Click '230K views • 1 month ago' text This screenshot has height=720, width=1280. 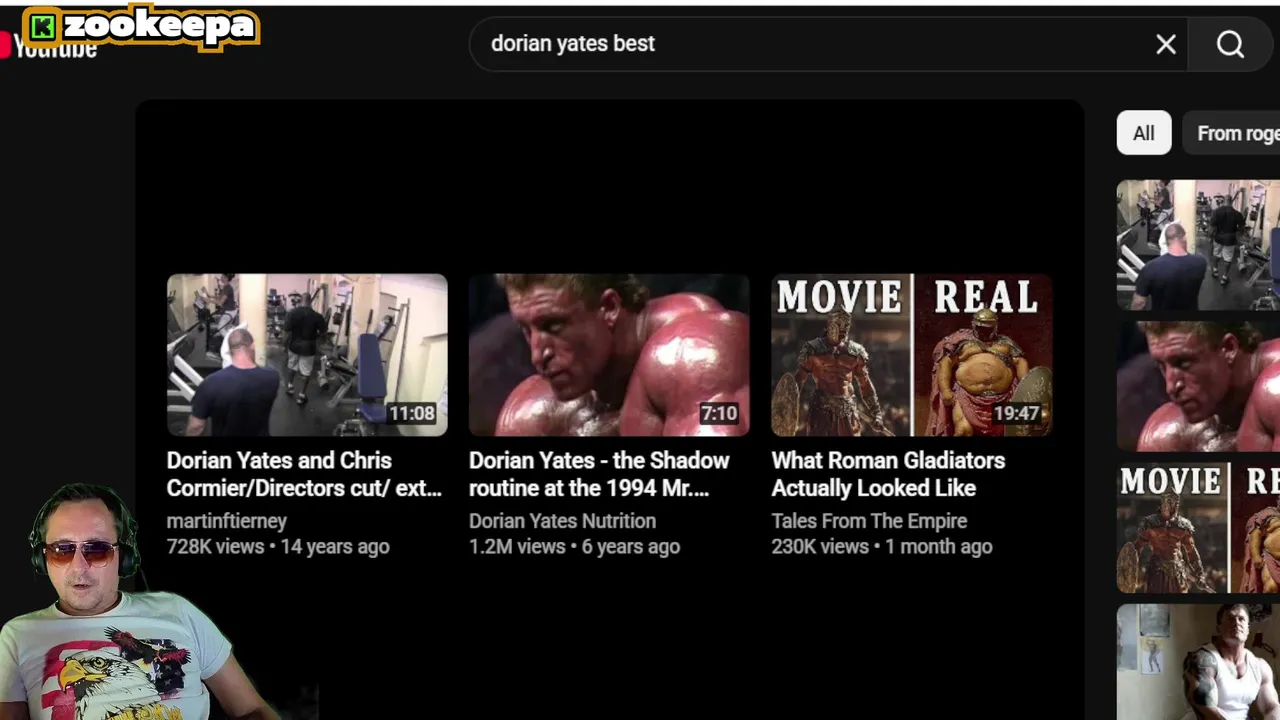[x=882, y=547]
